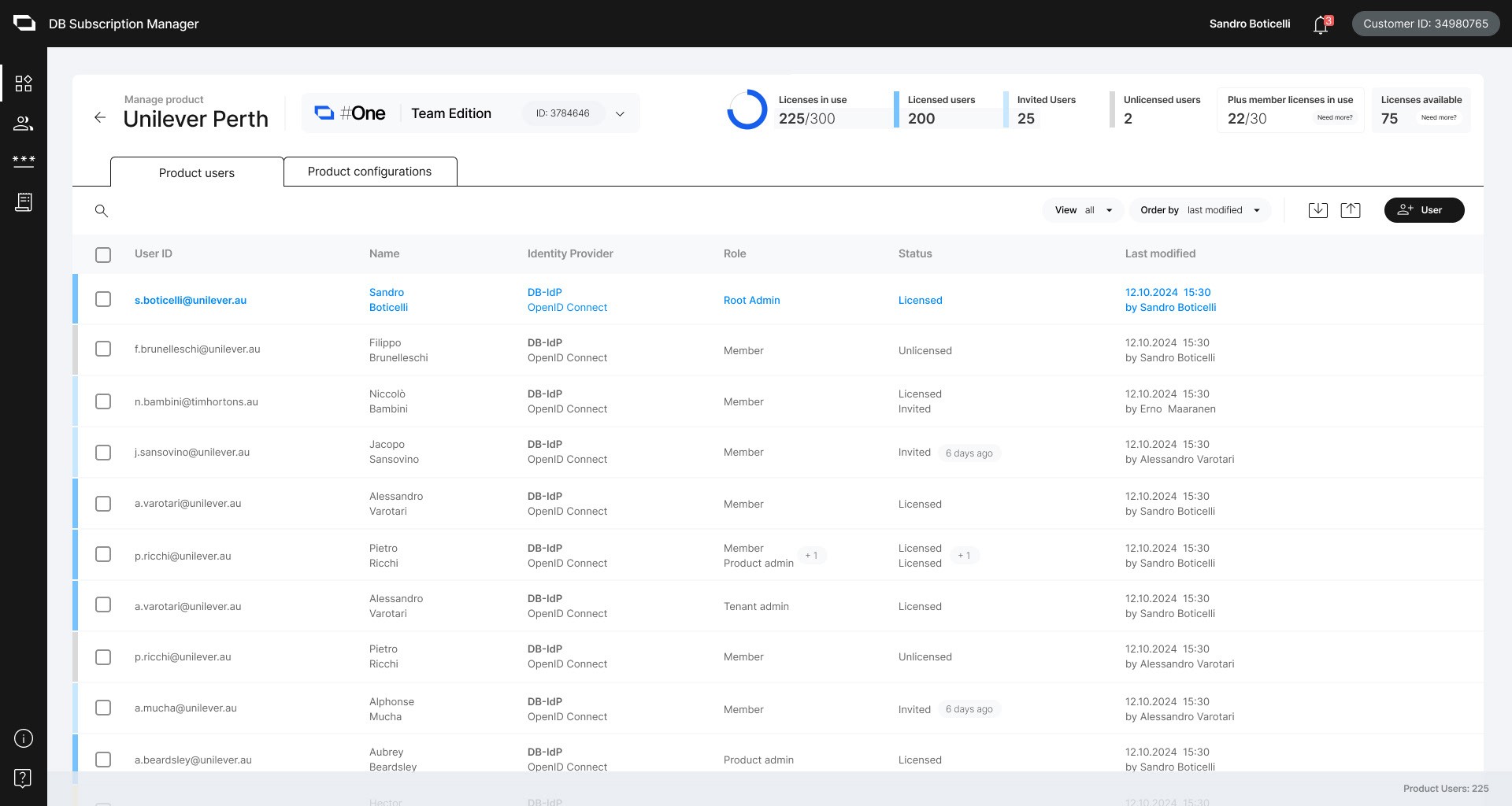Click the export upload icon
This screenshot has width=1512, height=806.
tap(1351, 210)
